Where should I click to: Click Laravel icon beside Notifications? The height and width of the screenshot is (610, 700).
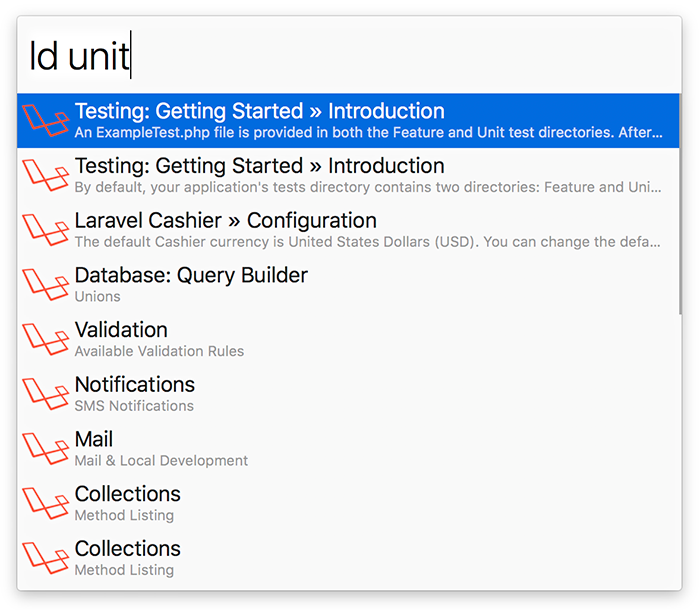coord(46,394)
